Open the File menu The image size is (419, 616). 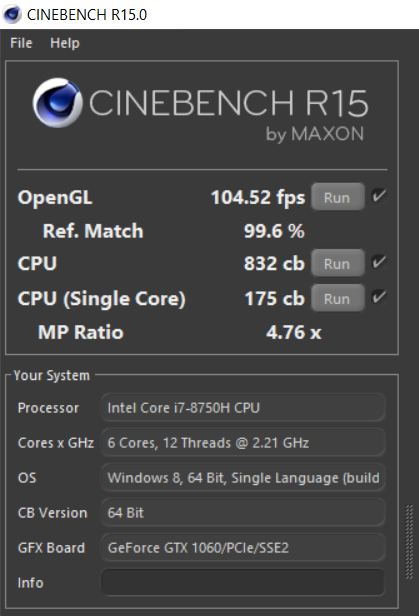pyautogui.click(x=21, y=43)
